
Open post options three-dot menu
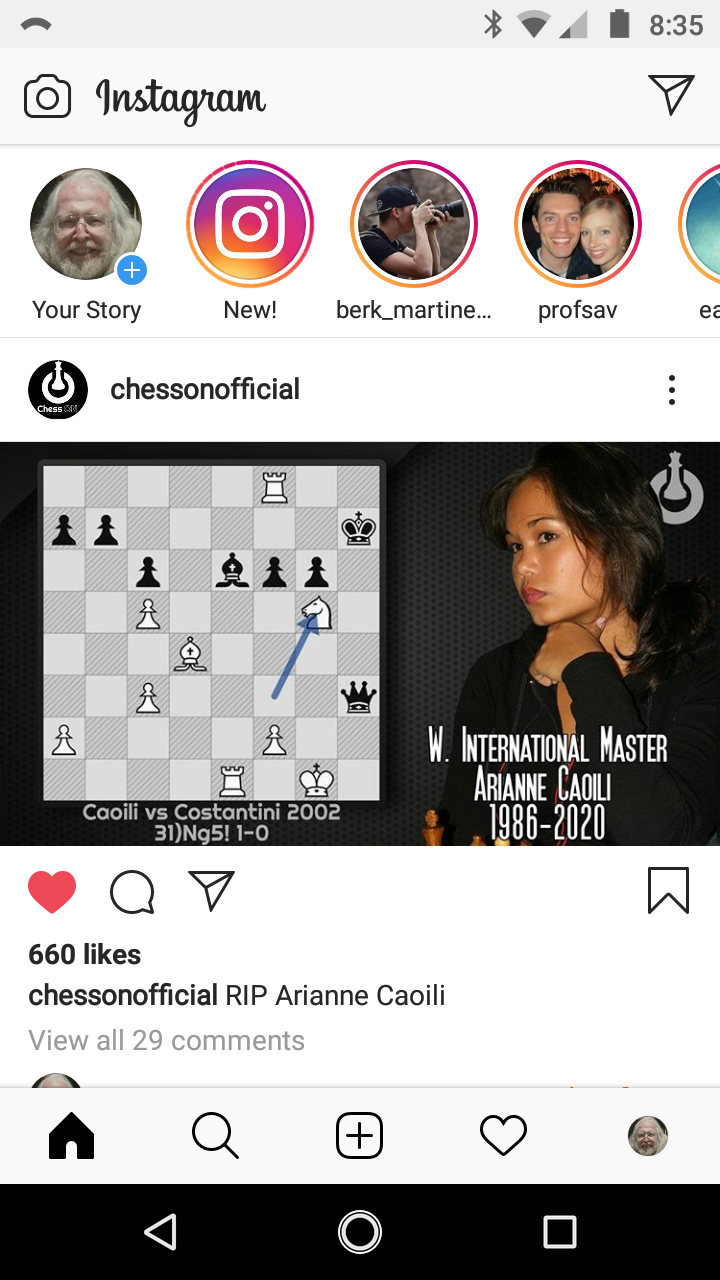tap(672, 390)
